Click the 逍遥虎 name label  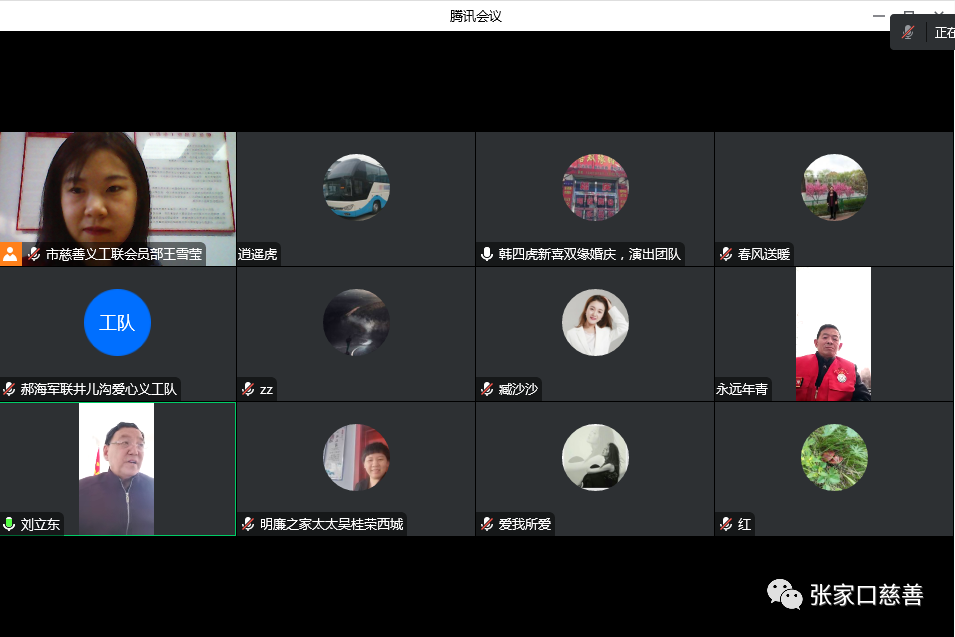[258, 255]
